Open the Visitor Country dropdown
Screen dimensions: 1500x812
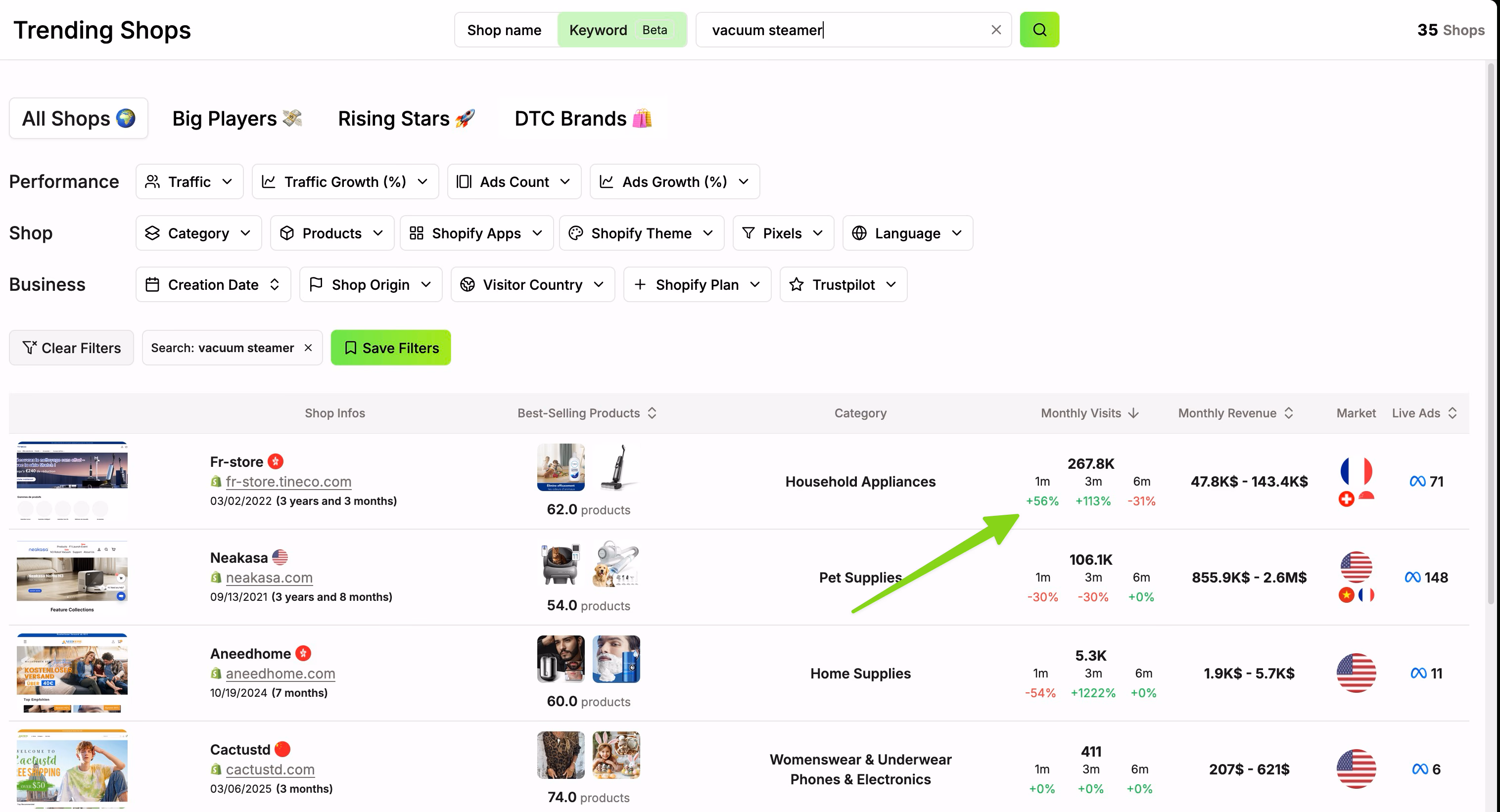[x=533, y=285]
